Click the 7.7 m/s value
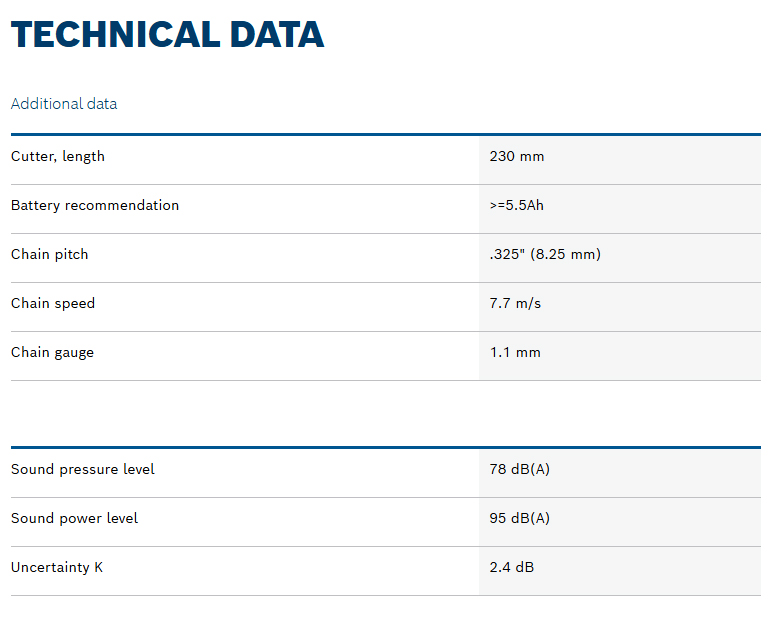The height and width of the screenshot is (622, 775). pos(515,303)
